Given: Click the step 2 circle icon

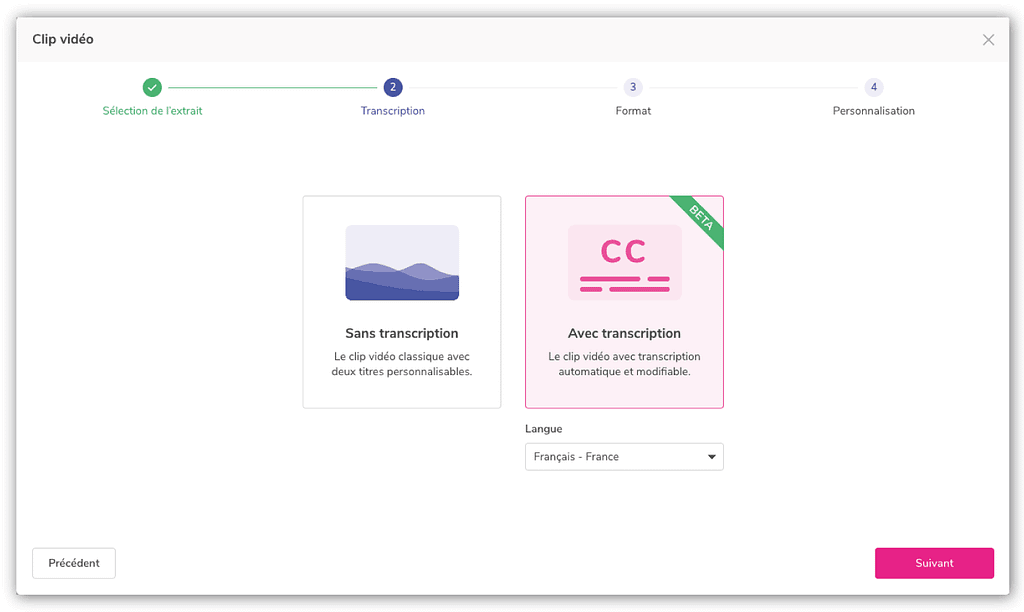Looking at the screenshot, I should pos(392,87).
